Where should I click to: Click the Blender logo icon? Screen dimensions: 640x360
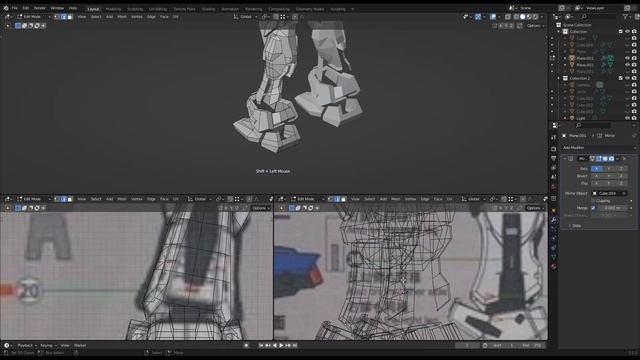5,8
